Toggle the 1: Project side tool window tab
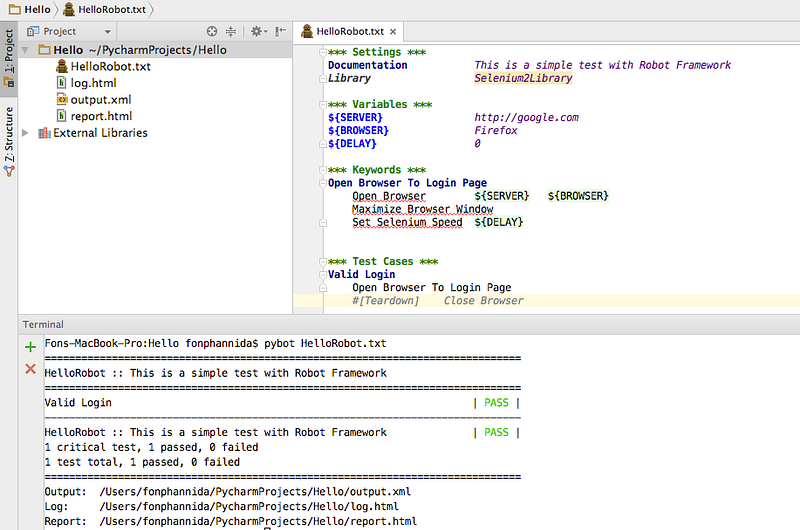This screenshot has height=530, width=800. (x=9, y=59)
